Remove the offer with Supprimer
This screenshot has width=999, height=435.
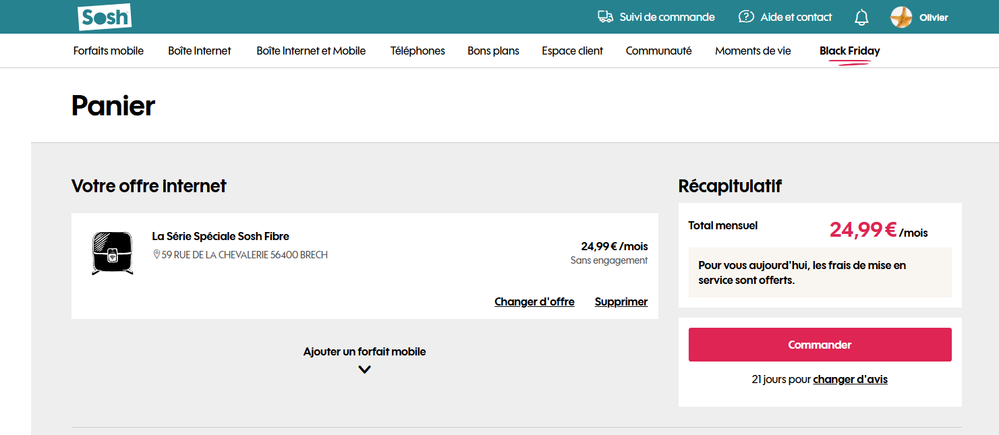pyautogui.click(x=621, y=302)
